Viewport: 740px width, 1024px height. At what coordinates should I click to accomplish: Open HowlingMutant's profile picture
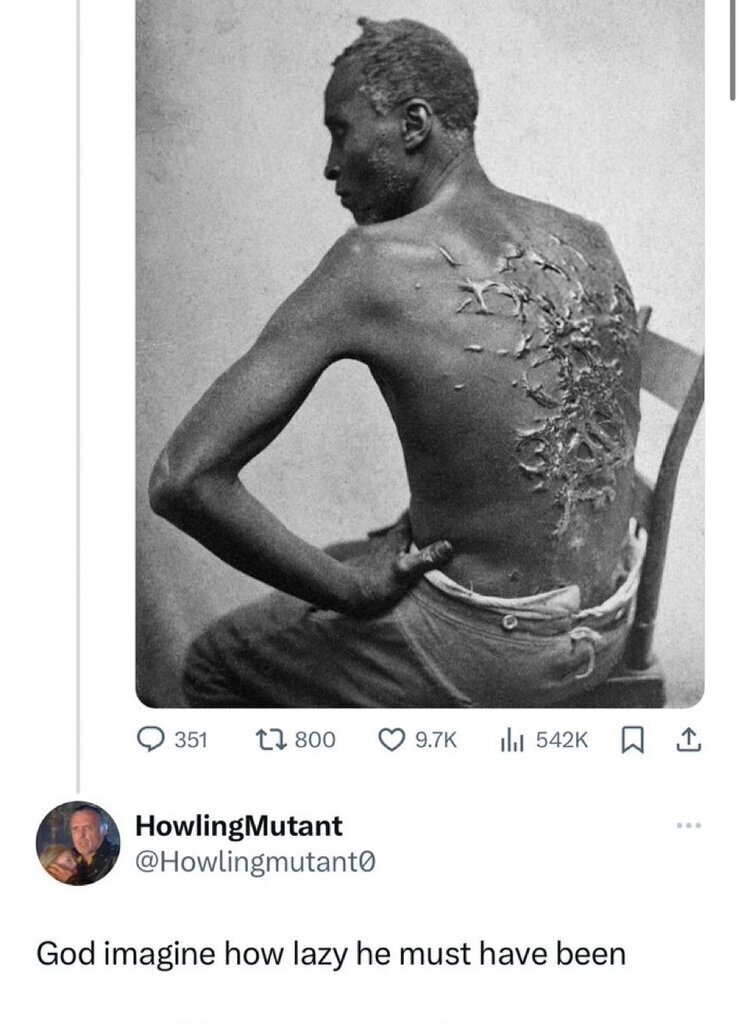(78, 844)
